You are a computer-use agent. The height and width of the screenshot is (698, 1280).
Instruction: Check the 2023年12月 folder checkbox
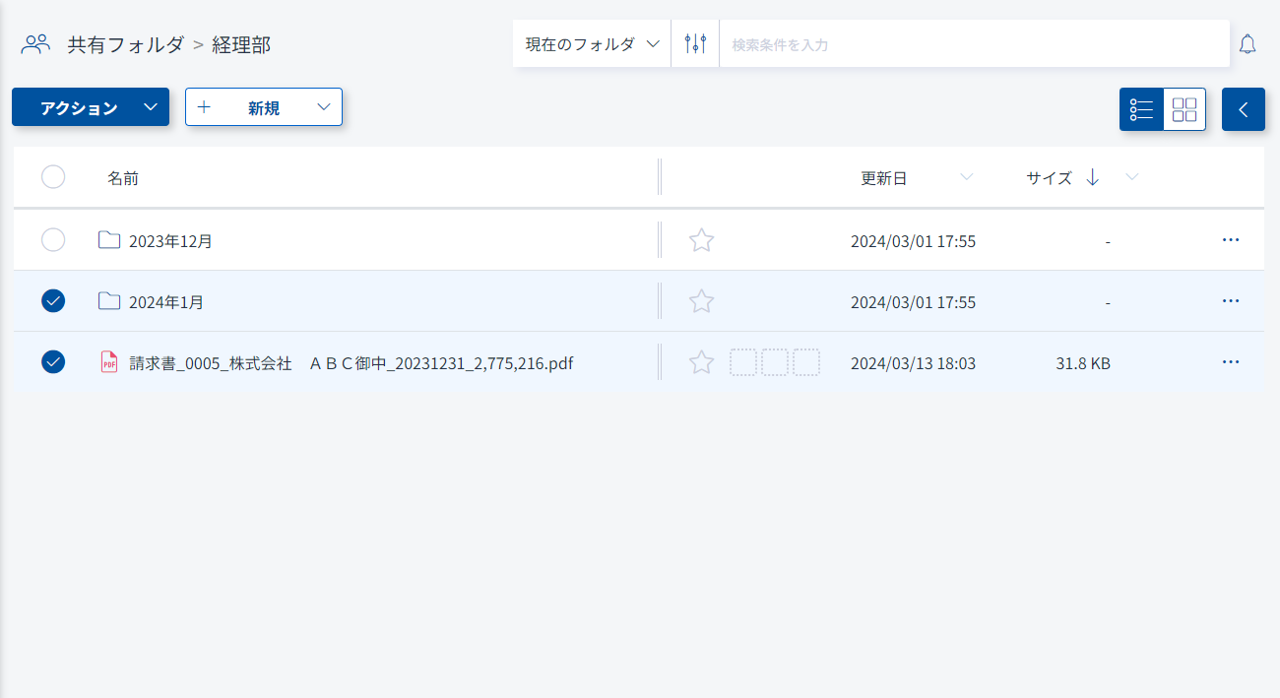[53, 240]
